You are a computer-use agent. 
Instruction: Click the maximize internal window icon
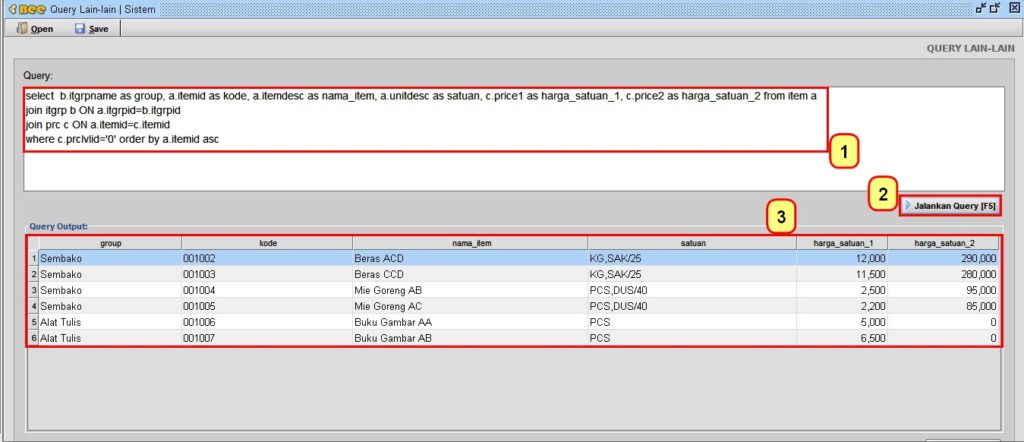[995, 8]
